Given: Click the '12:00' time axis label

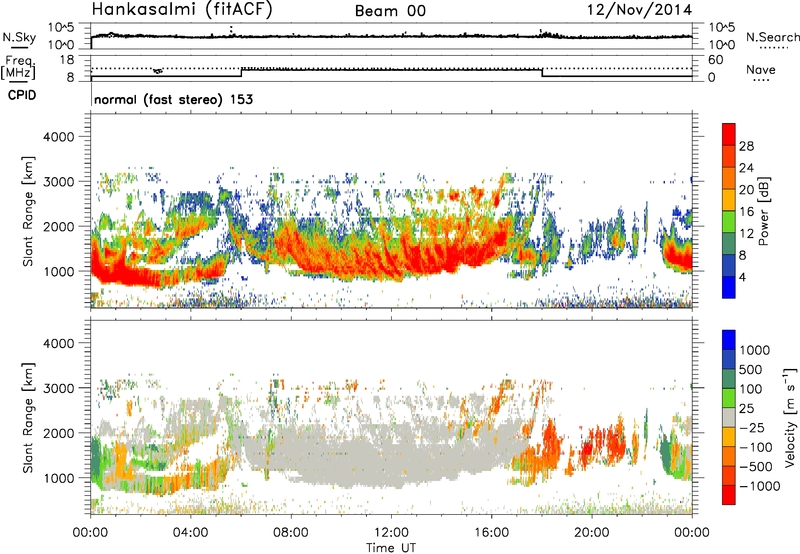Looking at the screenshot, I should [391, 533].
